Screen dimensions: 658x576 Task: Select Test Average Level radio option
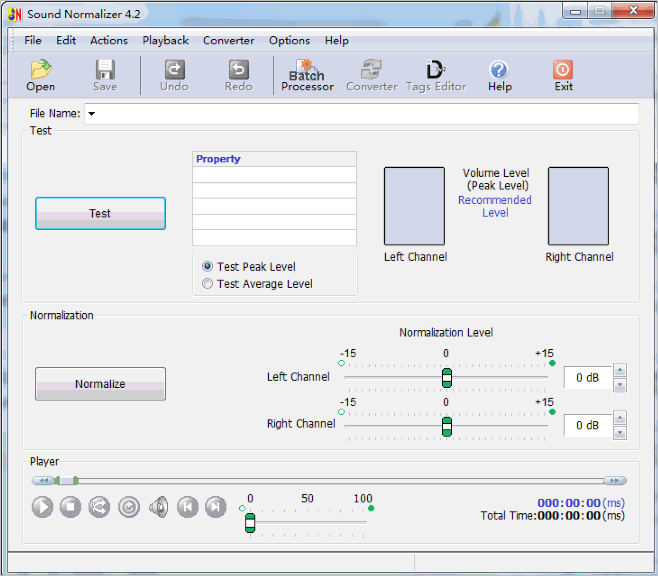[257, 284]
